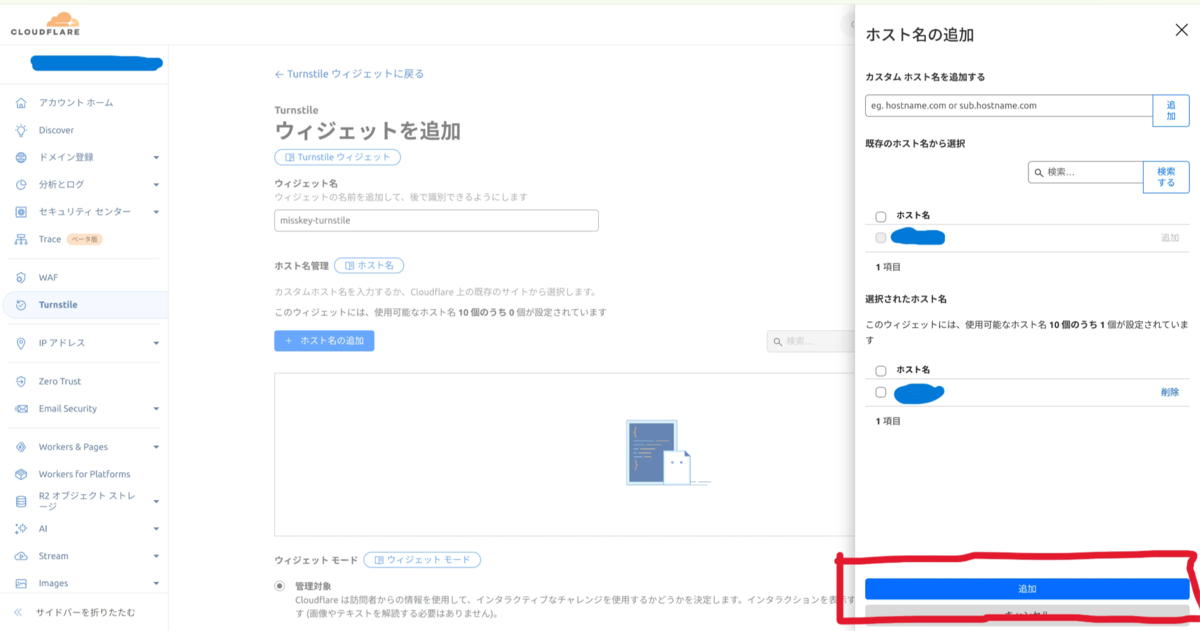Viewport: 1200px width, 631px height.
Task: Expand the 分析とログ menu arrow
Action: 156,185
